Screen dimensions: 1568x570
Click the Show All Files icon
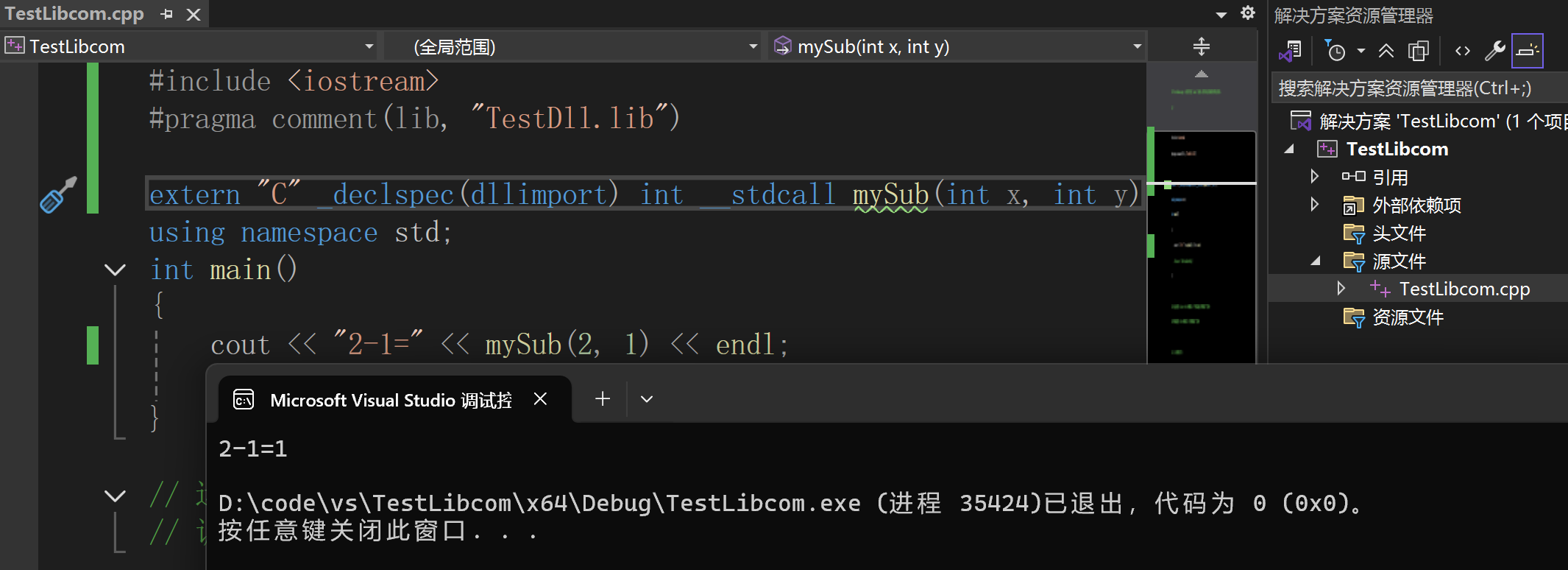[x=1418, y=51]
